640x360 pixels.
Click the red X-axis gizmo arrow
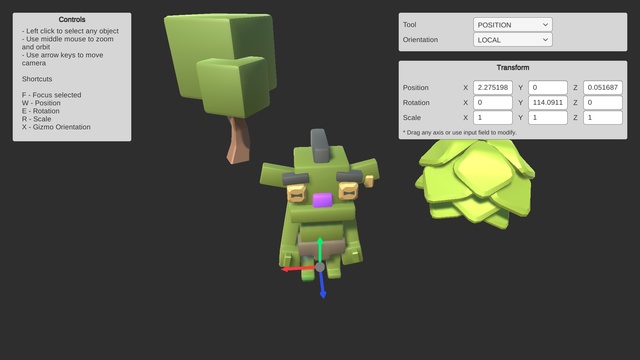[x=297, y=269]
